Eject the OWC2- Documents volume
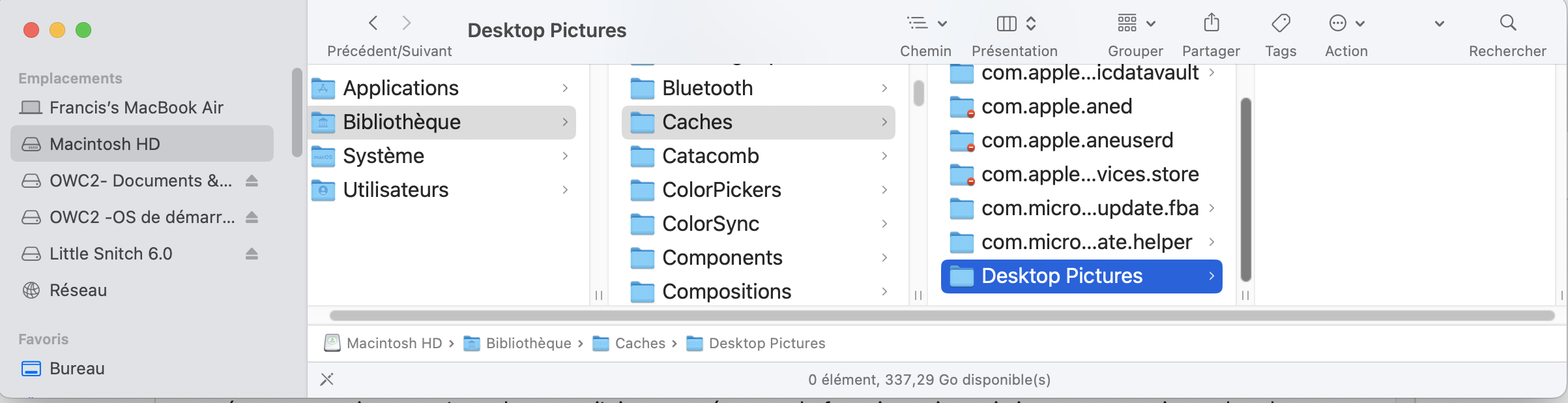This screenshot has height=403, width=1568. point(252,181)
